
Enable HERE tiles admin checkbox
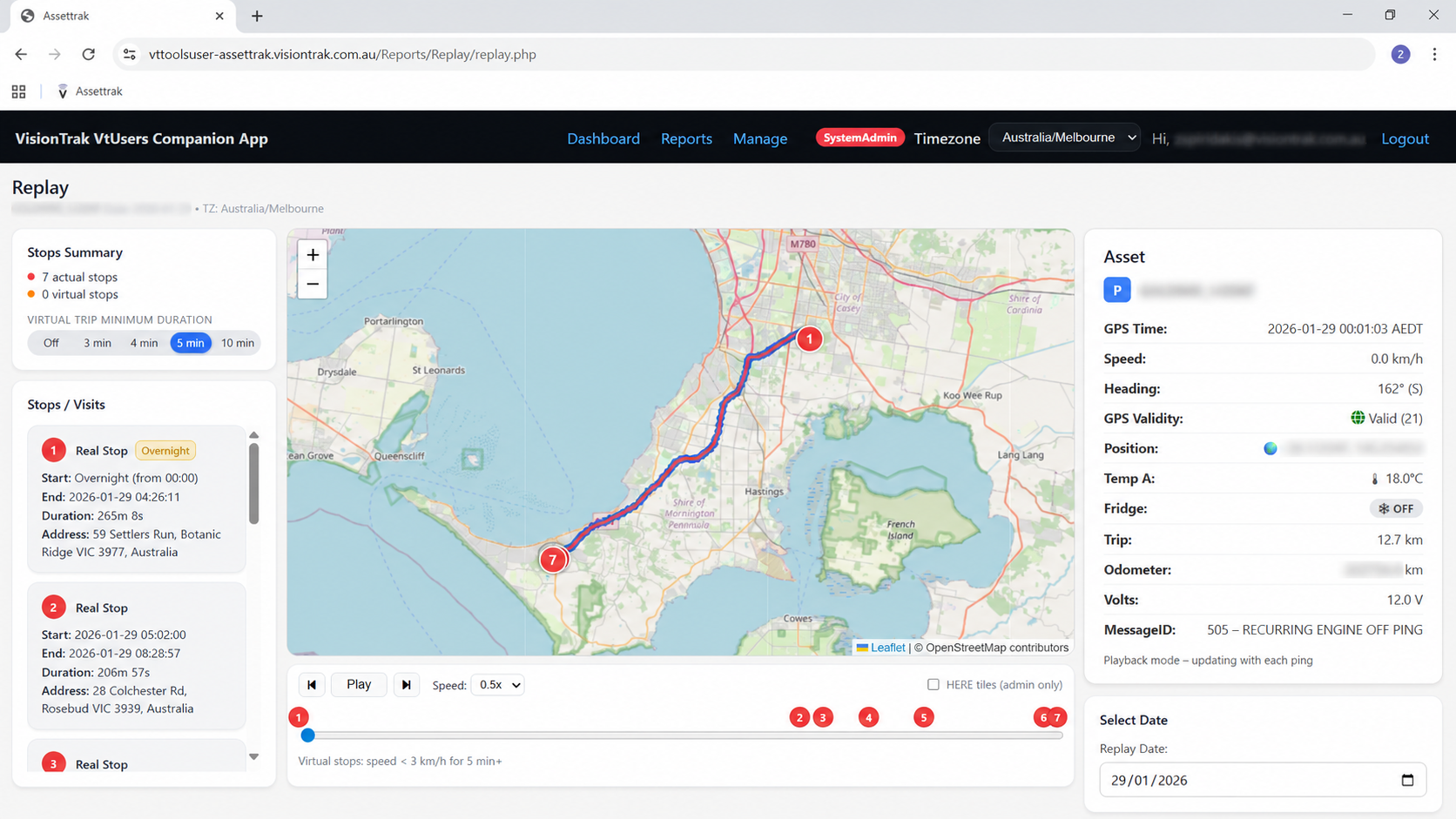(934, 685)
